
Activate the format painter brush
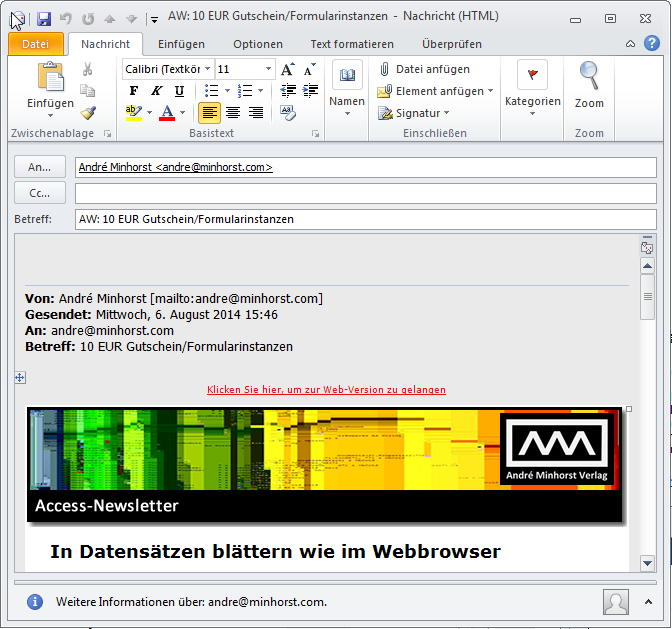(88, 113)
